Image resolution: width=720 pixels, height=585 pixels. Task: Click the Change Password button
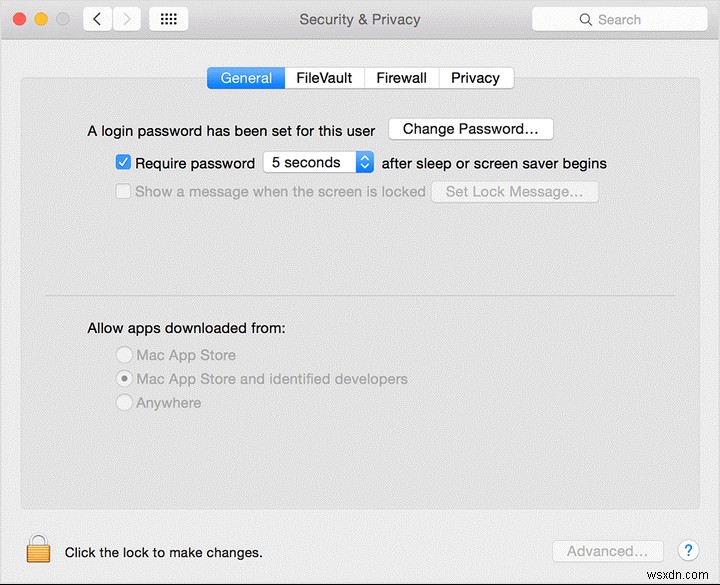tap(470, 129)
